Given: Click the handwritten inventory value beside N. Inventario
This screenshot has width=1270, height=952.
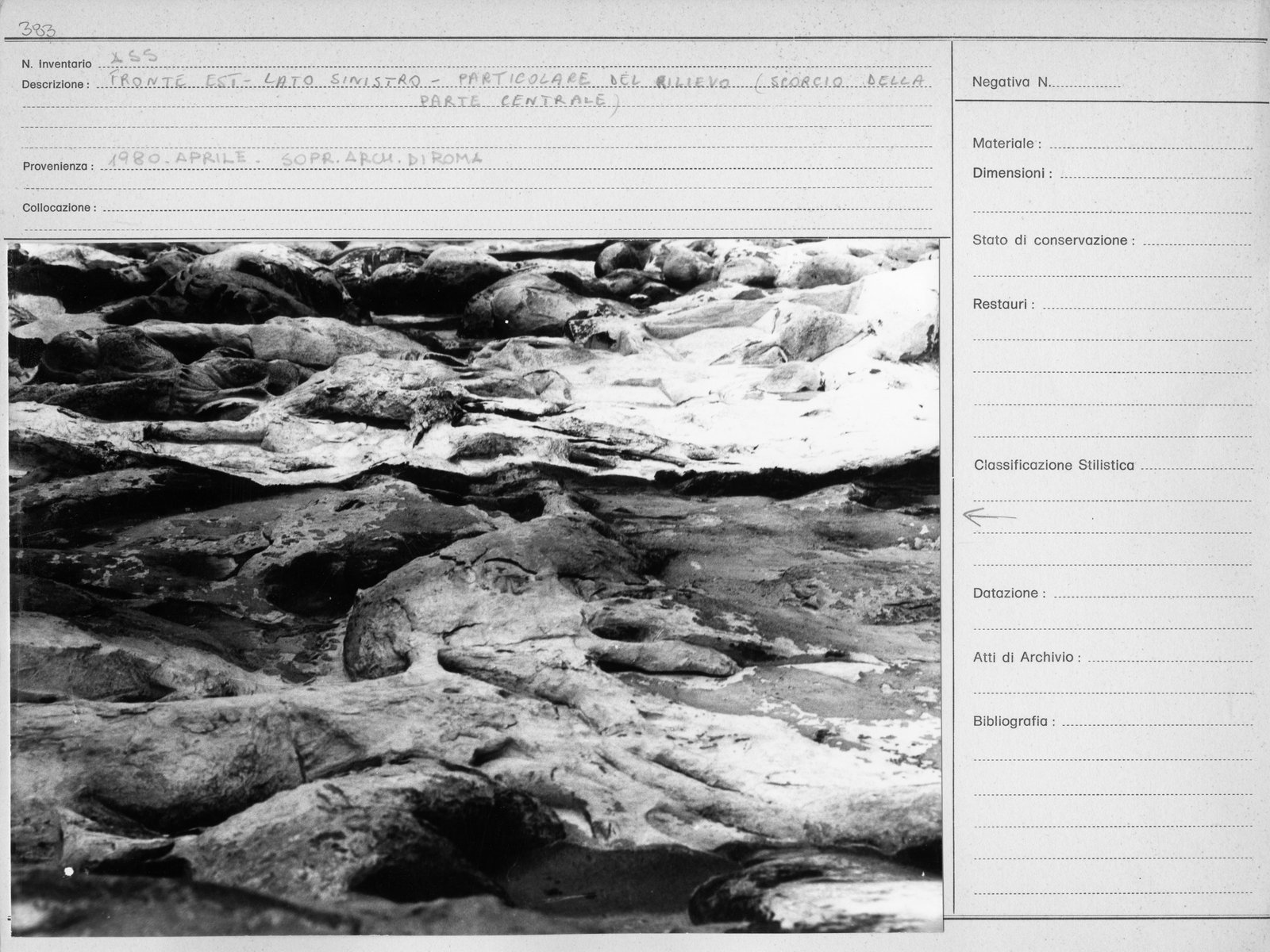Looking at the screenshot, I should pos(136,57).
